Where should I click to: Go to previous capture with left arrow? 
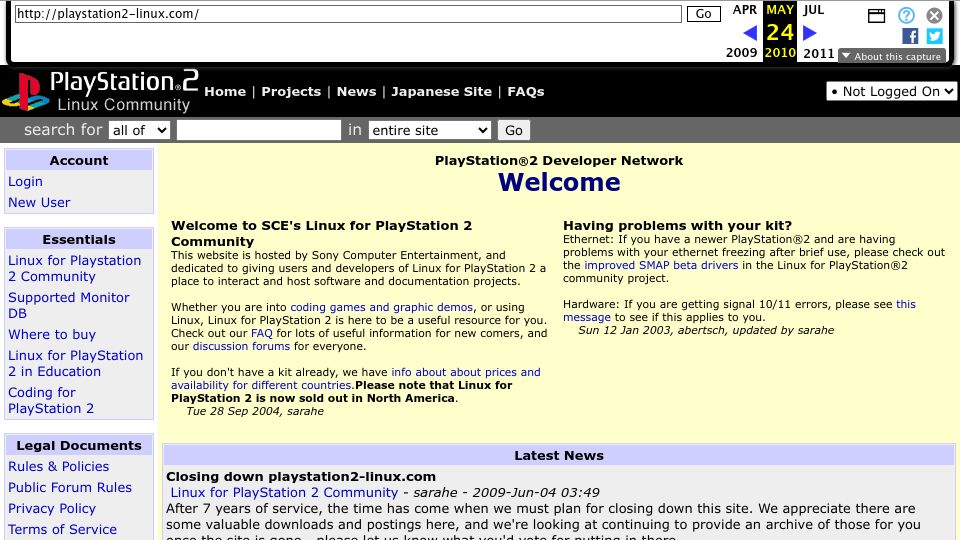[750, 33]
